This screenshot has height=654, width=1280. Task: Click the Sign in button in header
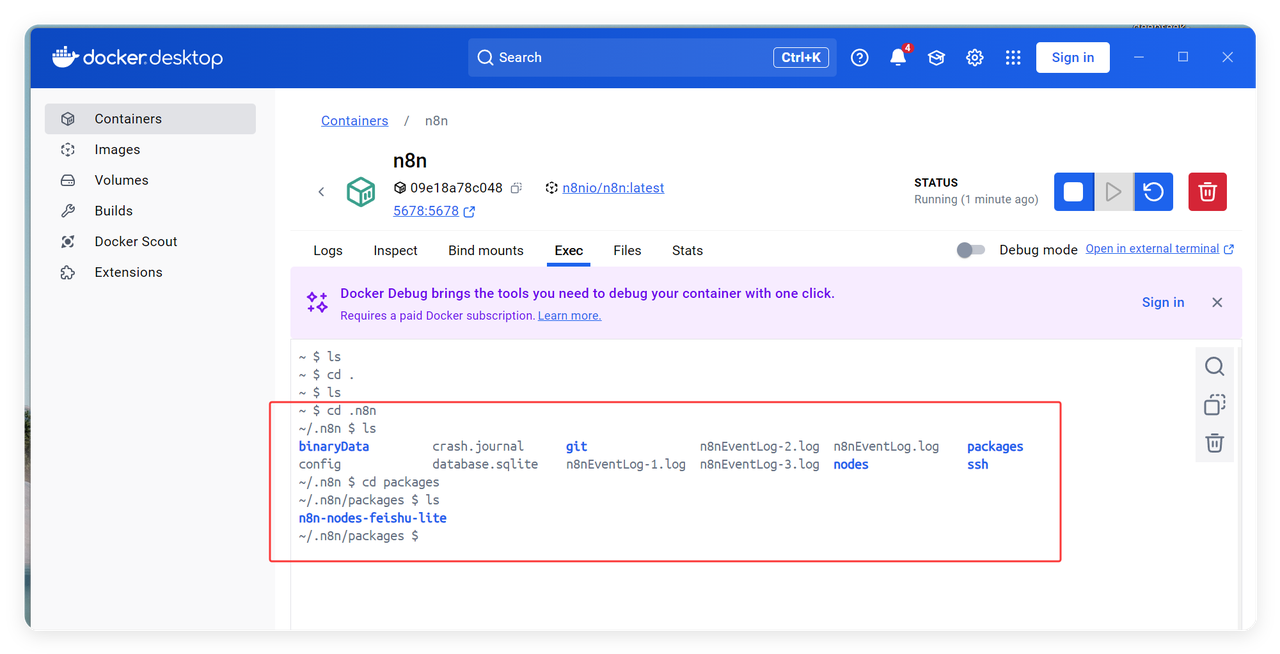point(1073,58)
